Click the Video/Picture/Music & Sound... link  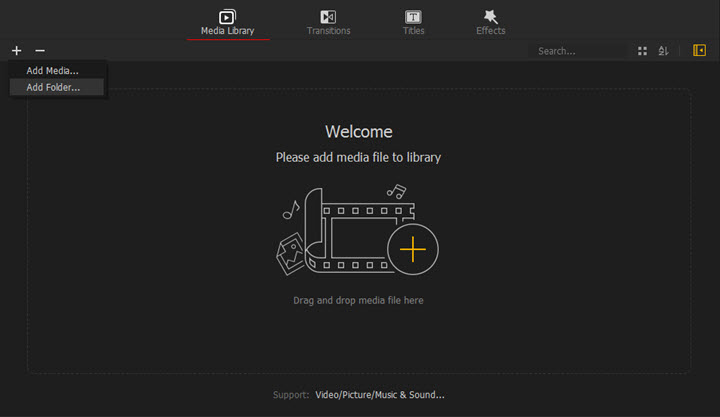380,395
